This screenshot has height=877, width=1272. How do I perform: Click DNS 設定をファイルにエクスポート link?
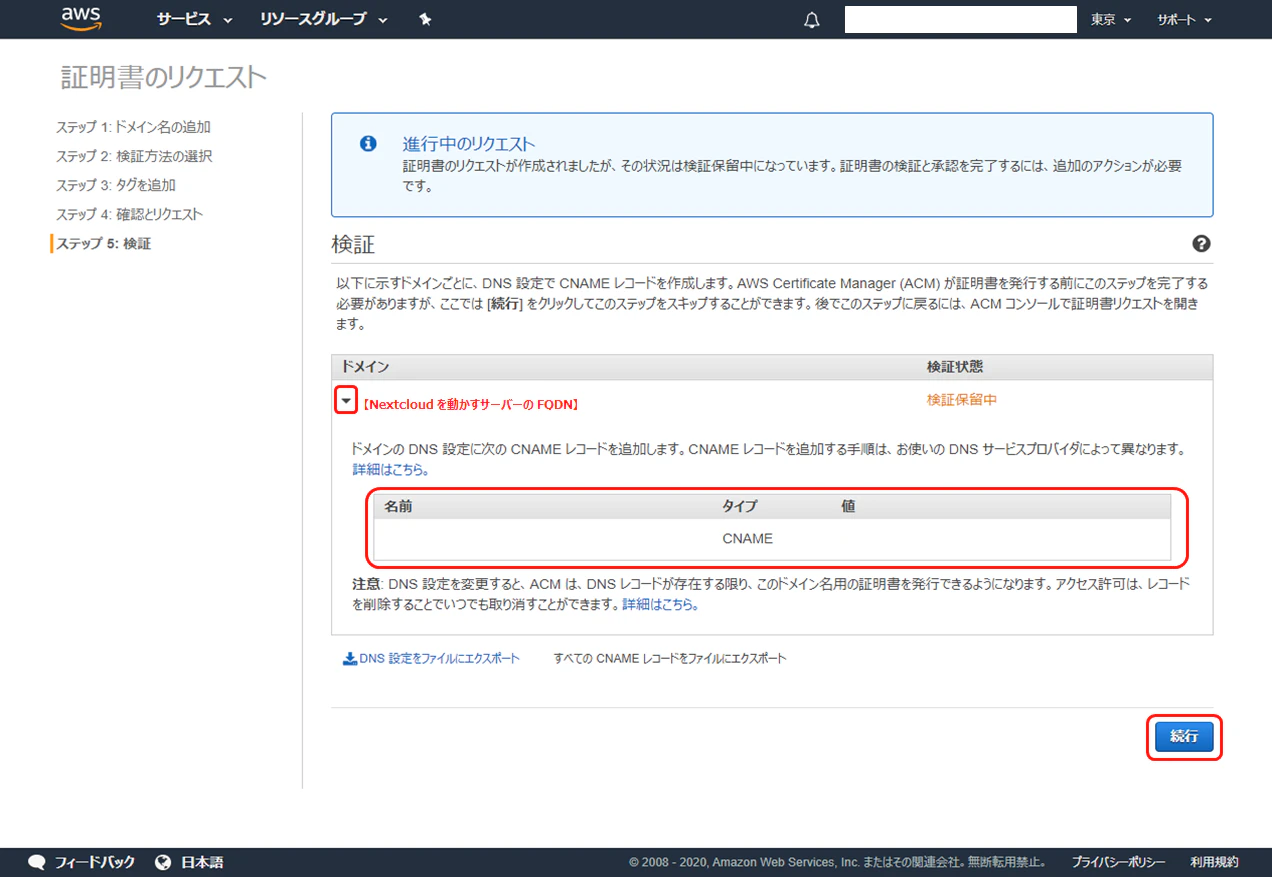pyautogui.click(x=439, y=658)
